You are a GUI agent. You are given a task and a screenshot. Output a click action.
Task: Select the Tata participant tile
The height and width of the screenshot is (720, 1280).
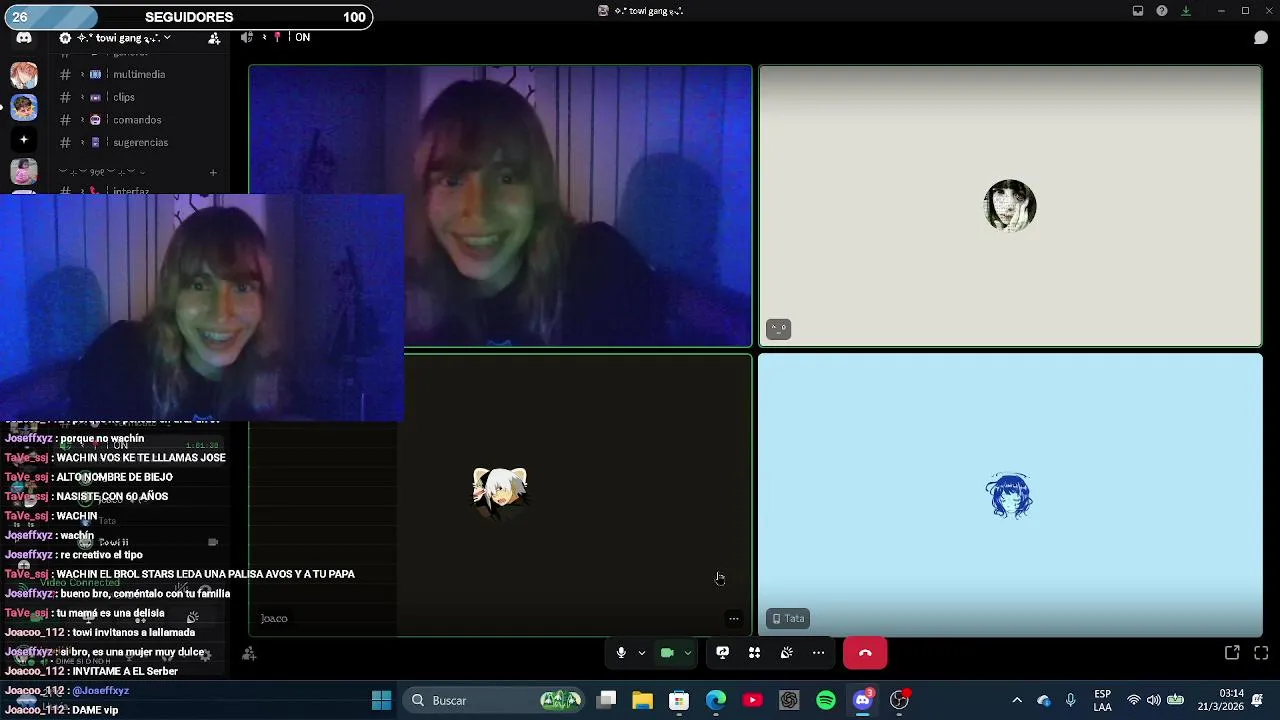1010,495
